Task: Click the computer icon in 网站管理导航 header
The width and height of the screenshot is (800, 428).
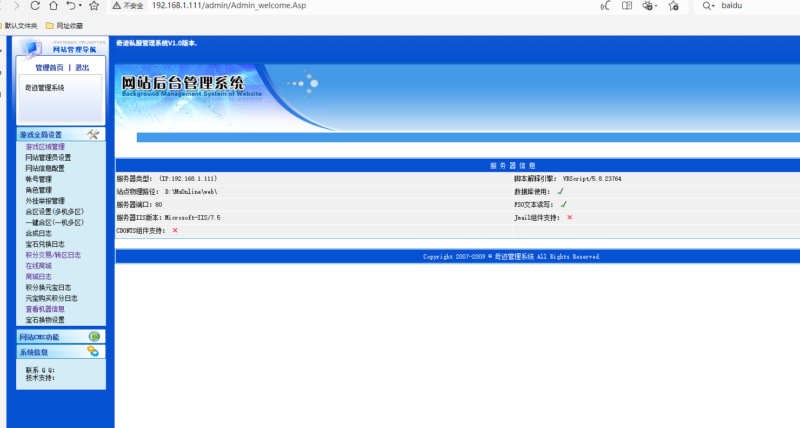Action: coord(33,48)
